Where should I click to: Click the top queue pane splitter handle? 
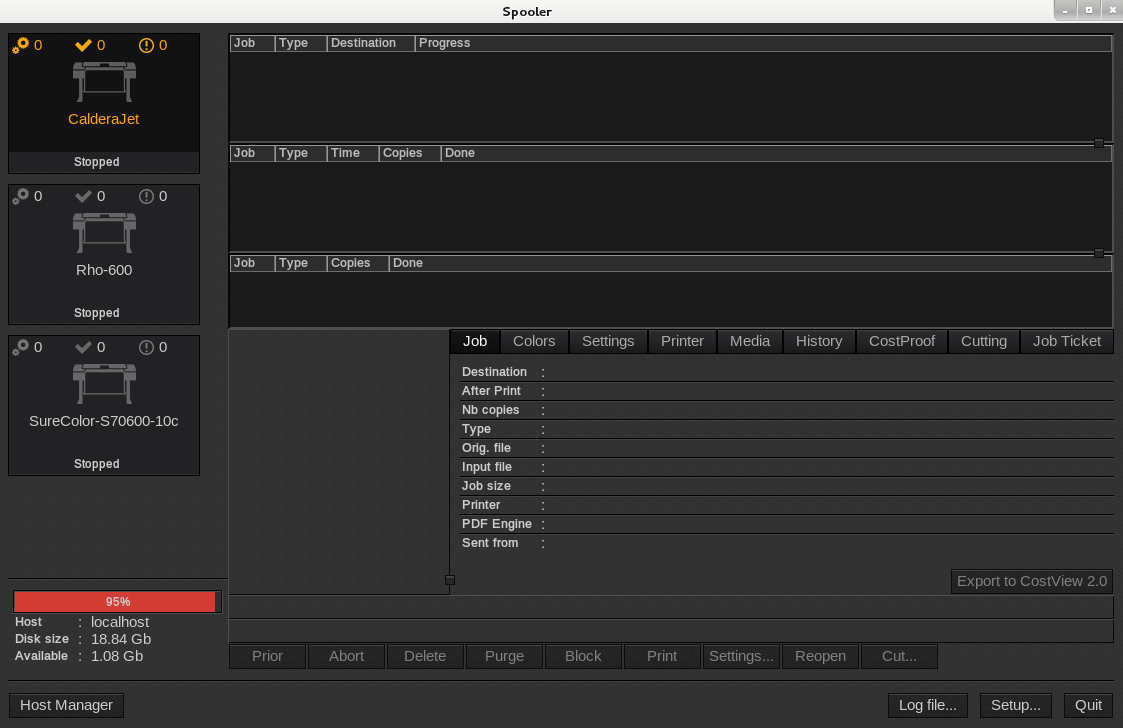[x=1099, y=143]
